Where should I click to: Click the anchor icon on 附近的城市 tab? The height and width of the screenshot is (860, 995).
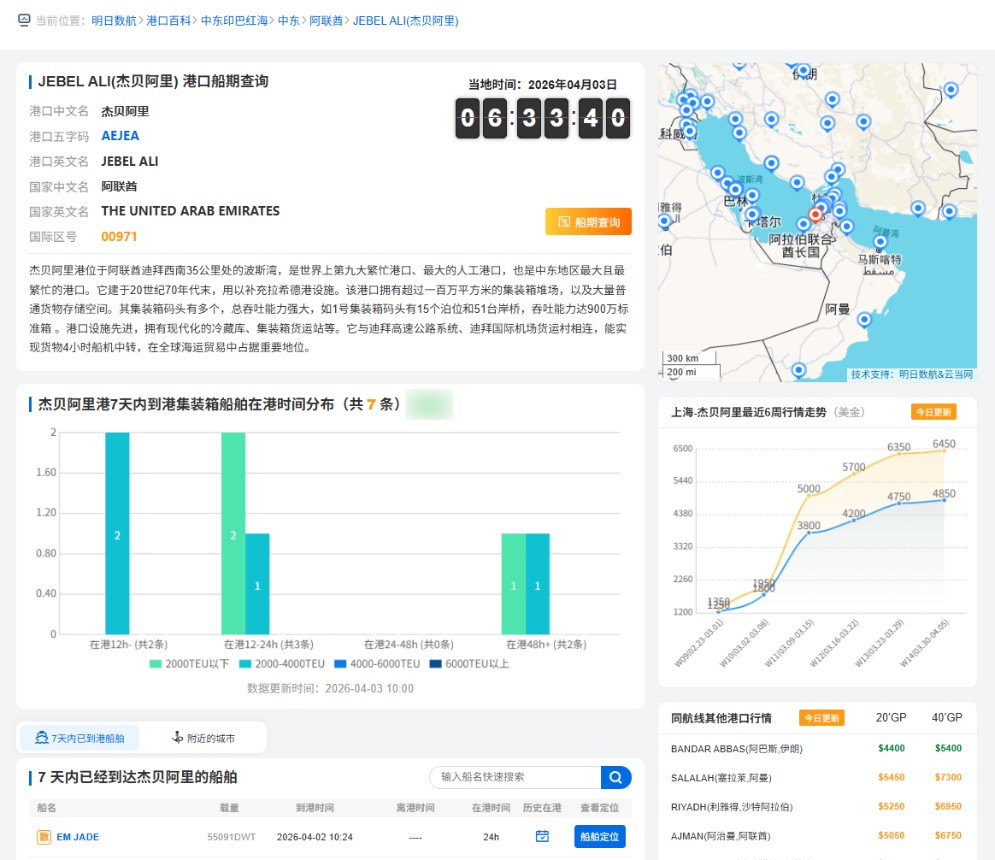tap(177, 739)
